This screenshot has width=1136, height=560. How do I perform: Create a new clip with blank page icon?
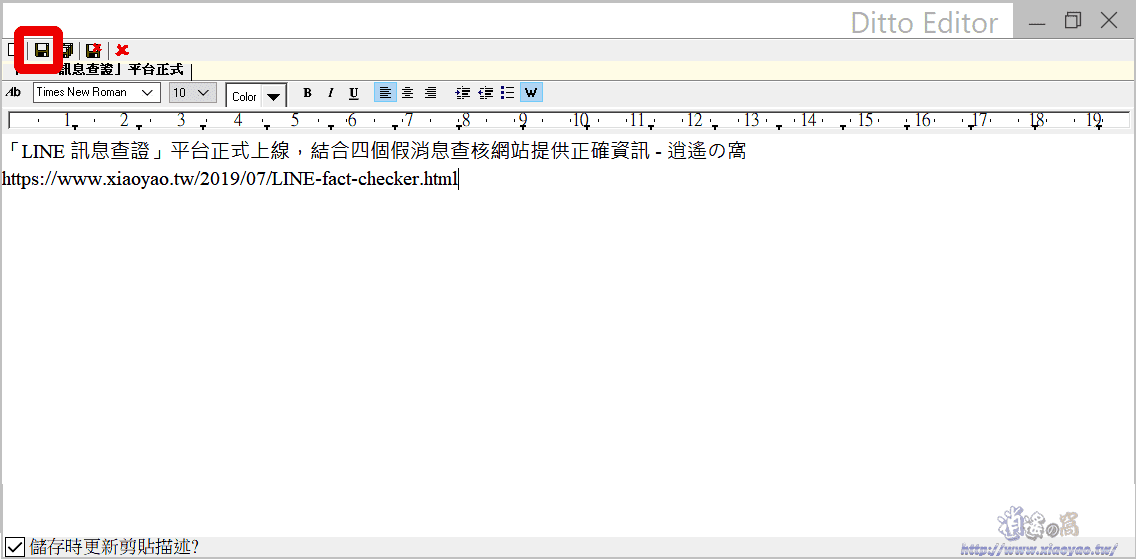[11, 50]
